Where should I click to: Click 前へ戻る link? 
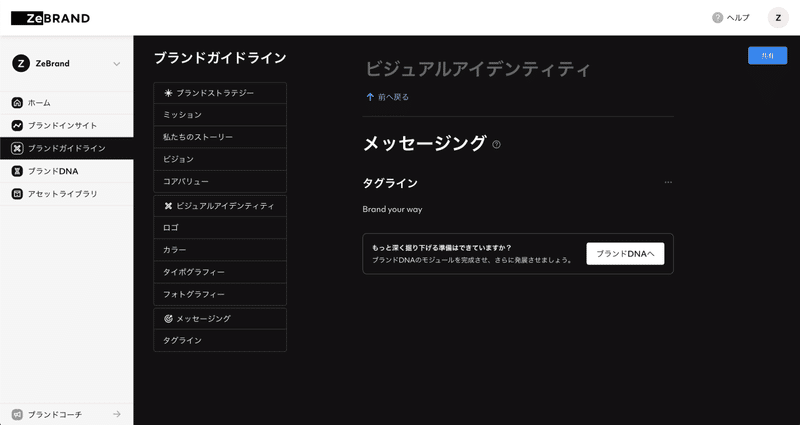pyautogui.click(x=393, y=97)
